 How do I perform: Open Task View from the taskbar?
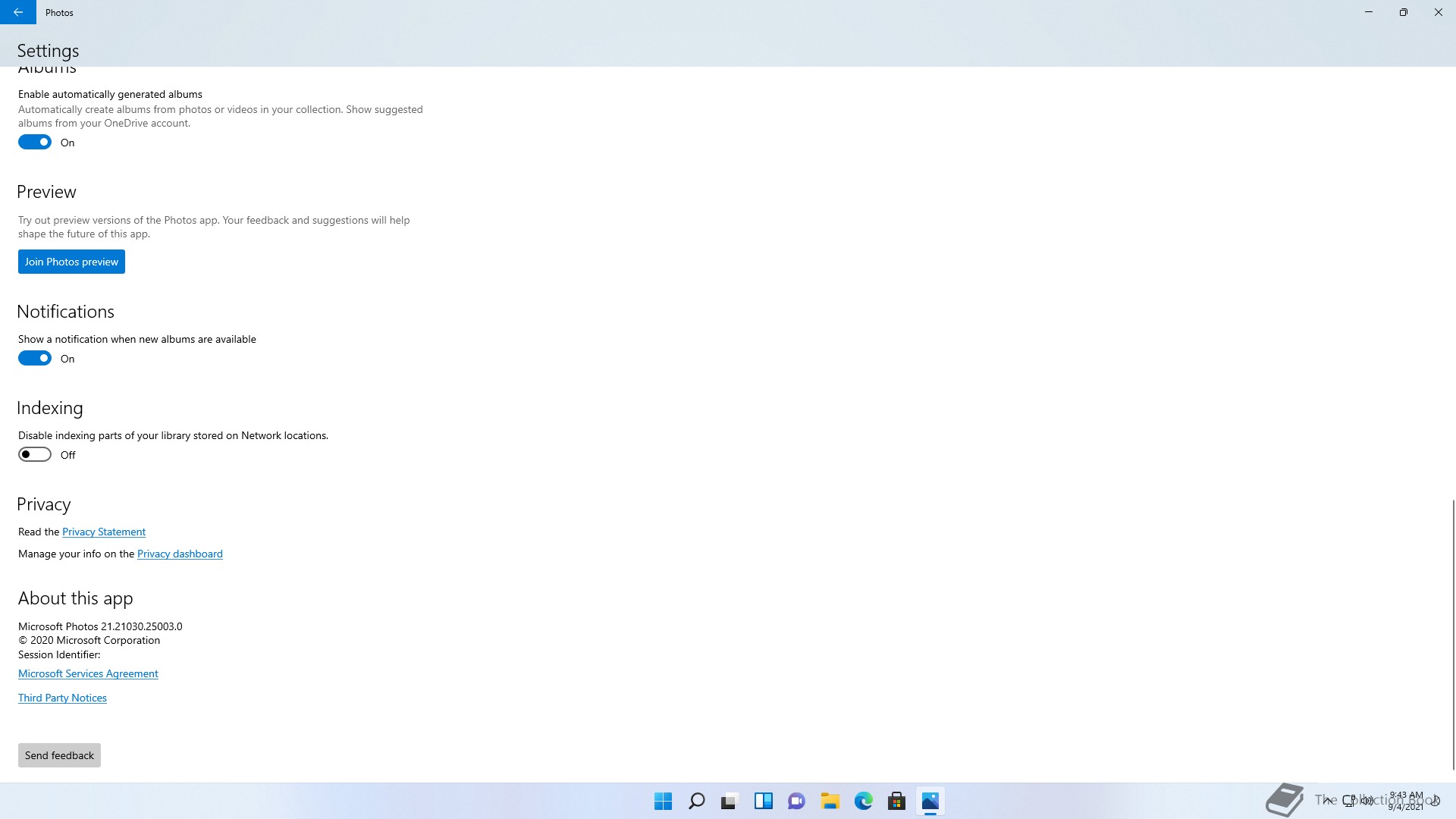click(x=730, y=801)
